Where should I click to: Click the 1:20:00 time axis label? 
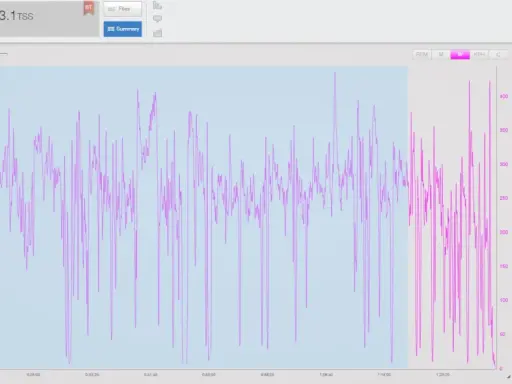click(443, 375)
